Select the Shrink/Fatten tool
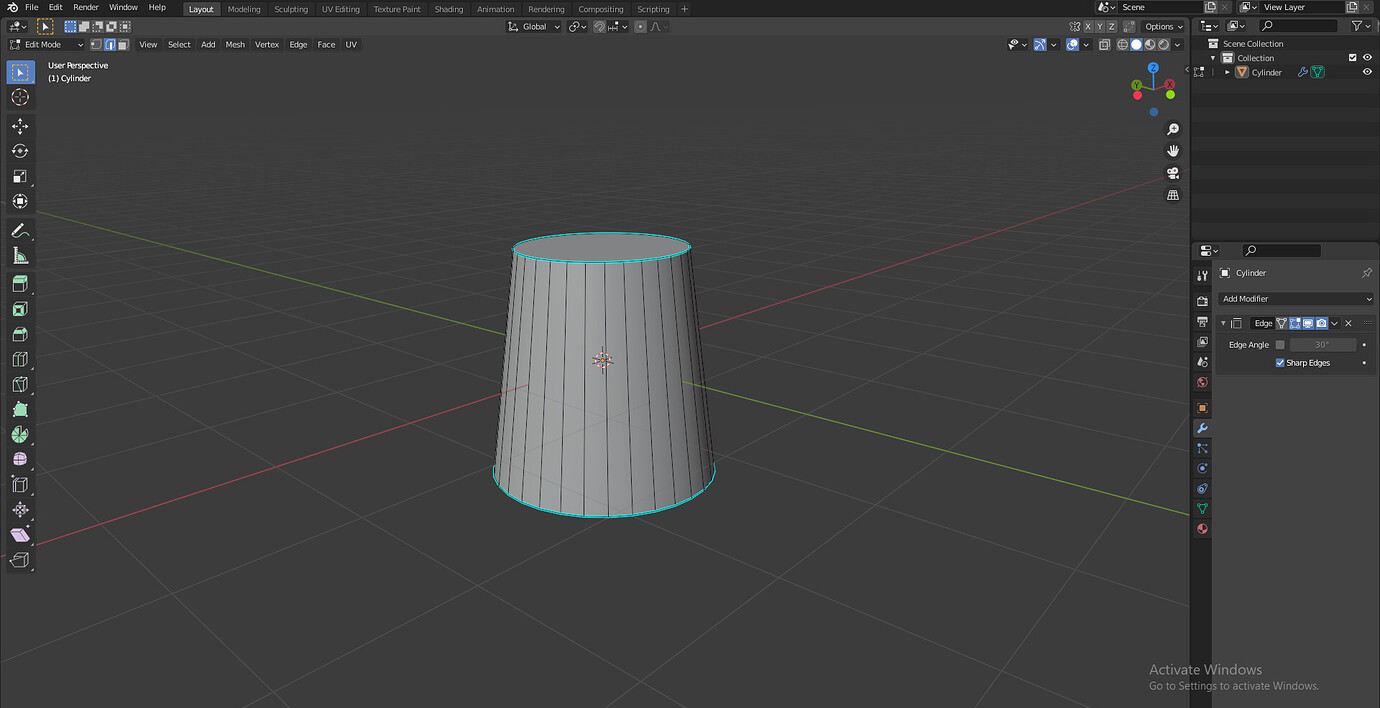The image size is (1380, 708). [x=20, y=509]
